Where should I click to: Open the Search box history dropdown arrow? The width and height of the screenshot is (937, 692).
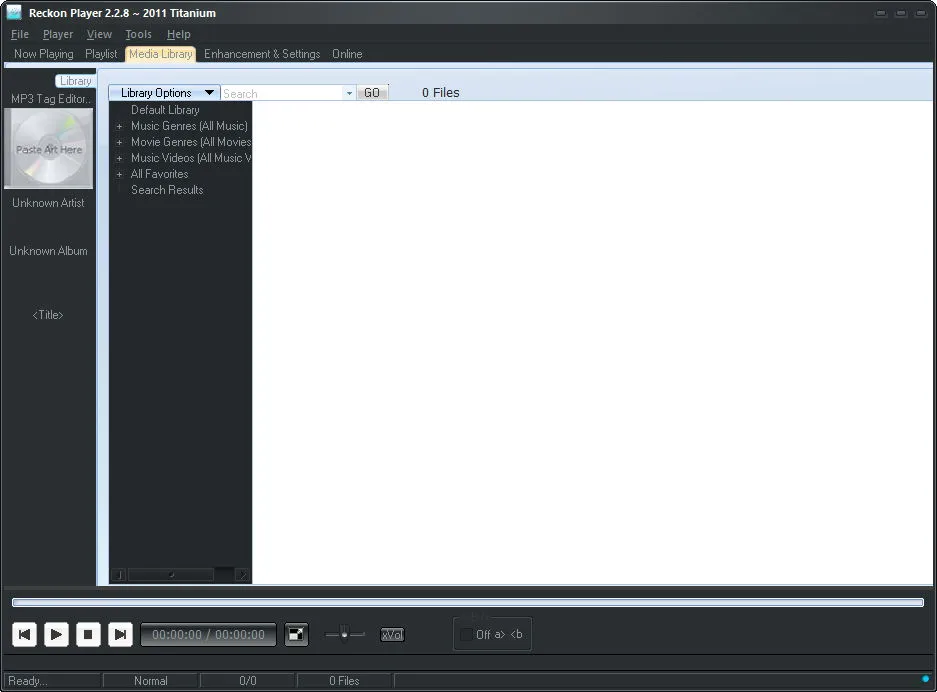pos(349,93)
